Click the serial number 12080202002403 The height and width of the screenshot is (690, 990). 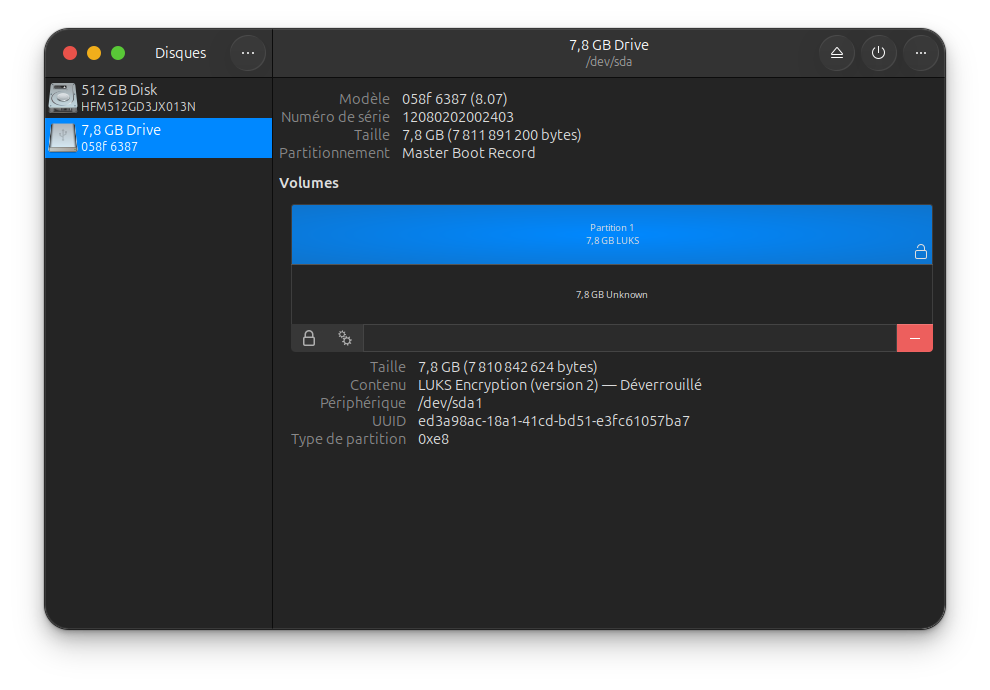458,117
